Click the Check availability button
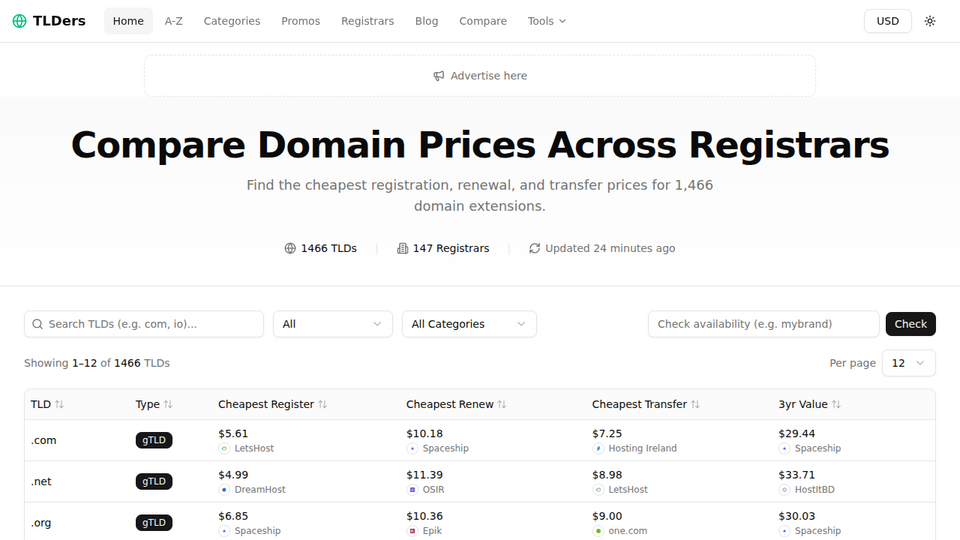960x540 pixels. coord(910,324)
